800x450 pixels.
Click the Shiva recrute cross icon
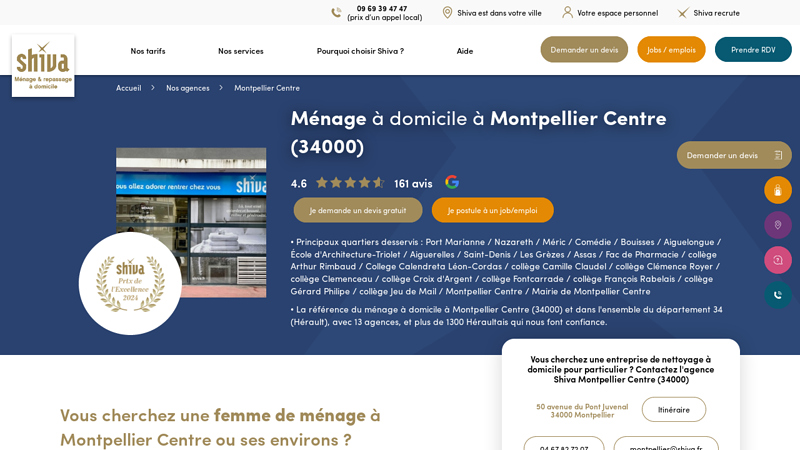point(683,13)
